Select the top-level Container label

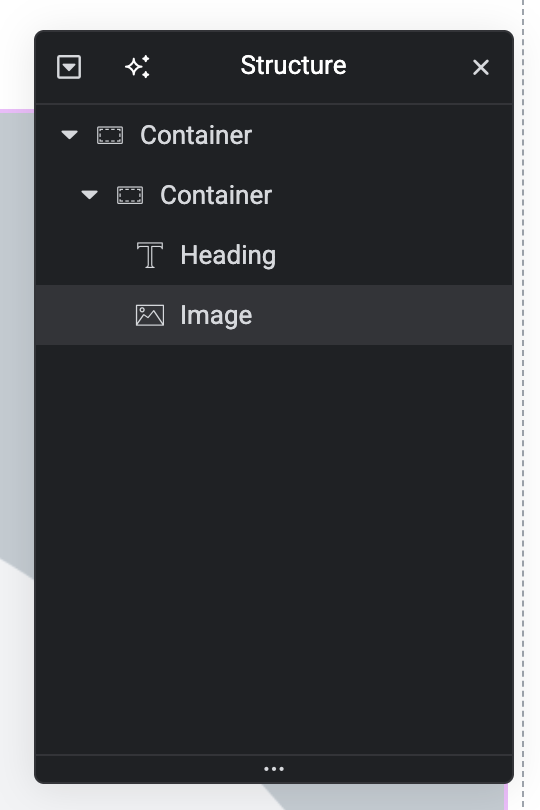point(196,135)
